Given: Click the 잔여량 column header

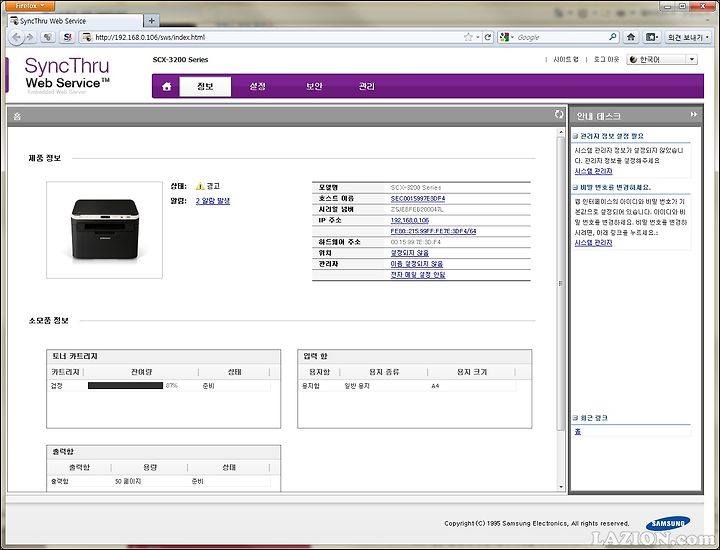Looking at the screenshot, I should tap(141, 372).
